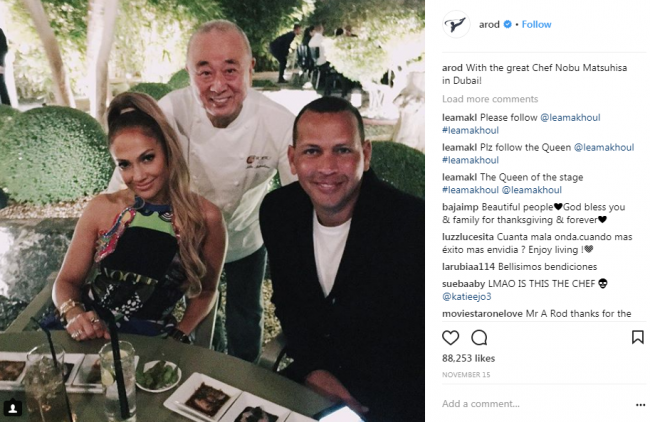This screenshot has width=650, height=422.
Task: Open commenter bajaimp's profile
Action: (x=460, y=207)
